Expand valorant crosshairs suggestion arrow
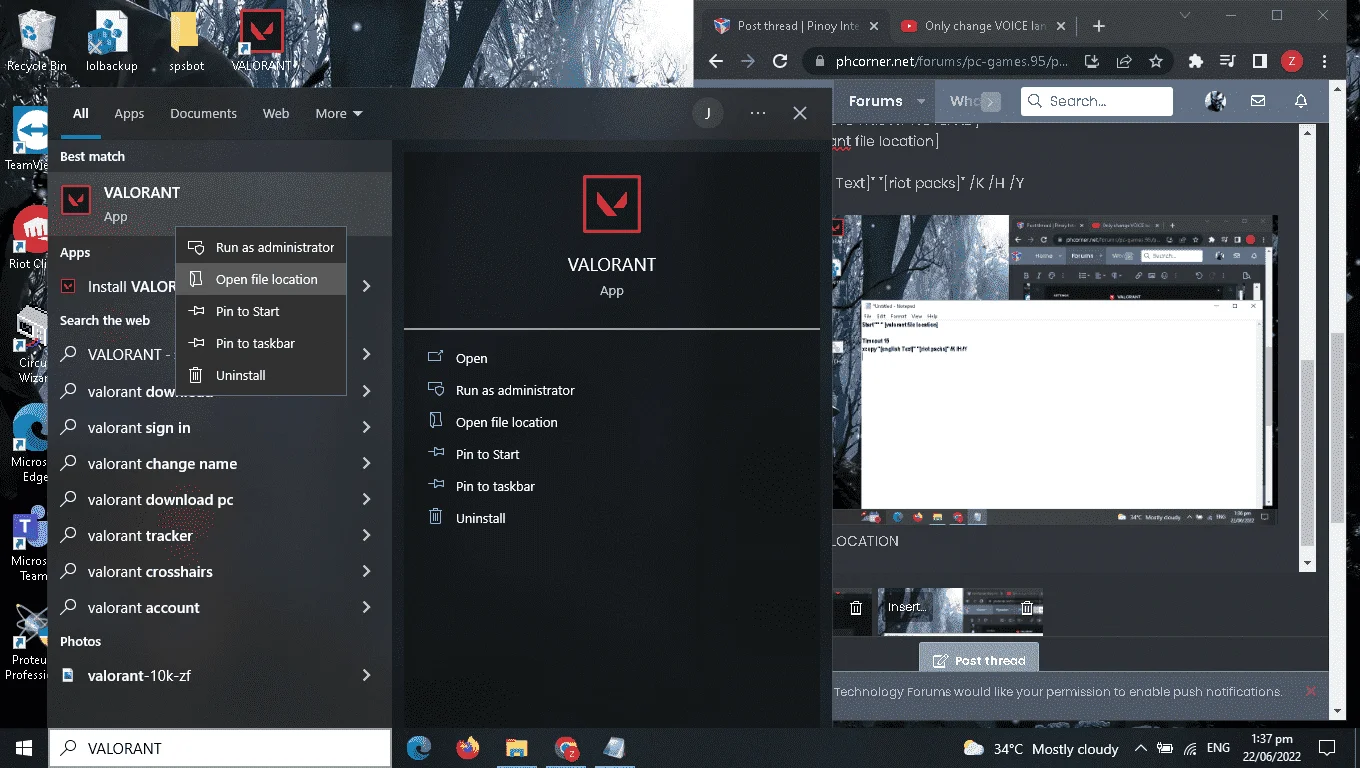Image resolution: width=1360 pixels, height=768 pixels. [367, 571]
